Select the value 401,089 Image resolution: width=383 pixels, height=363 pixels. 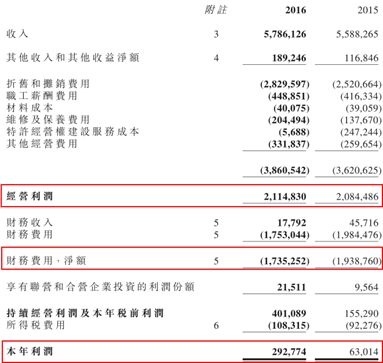289,313
